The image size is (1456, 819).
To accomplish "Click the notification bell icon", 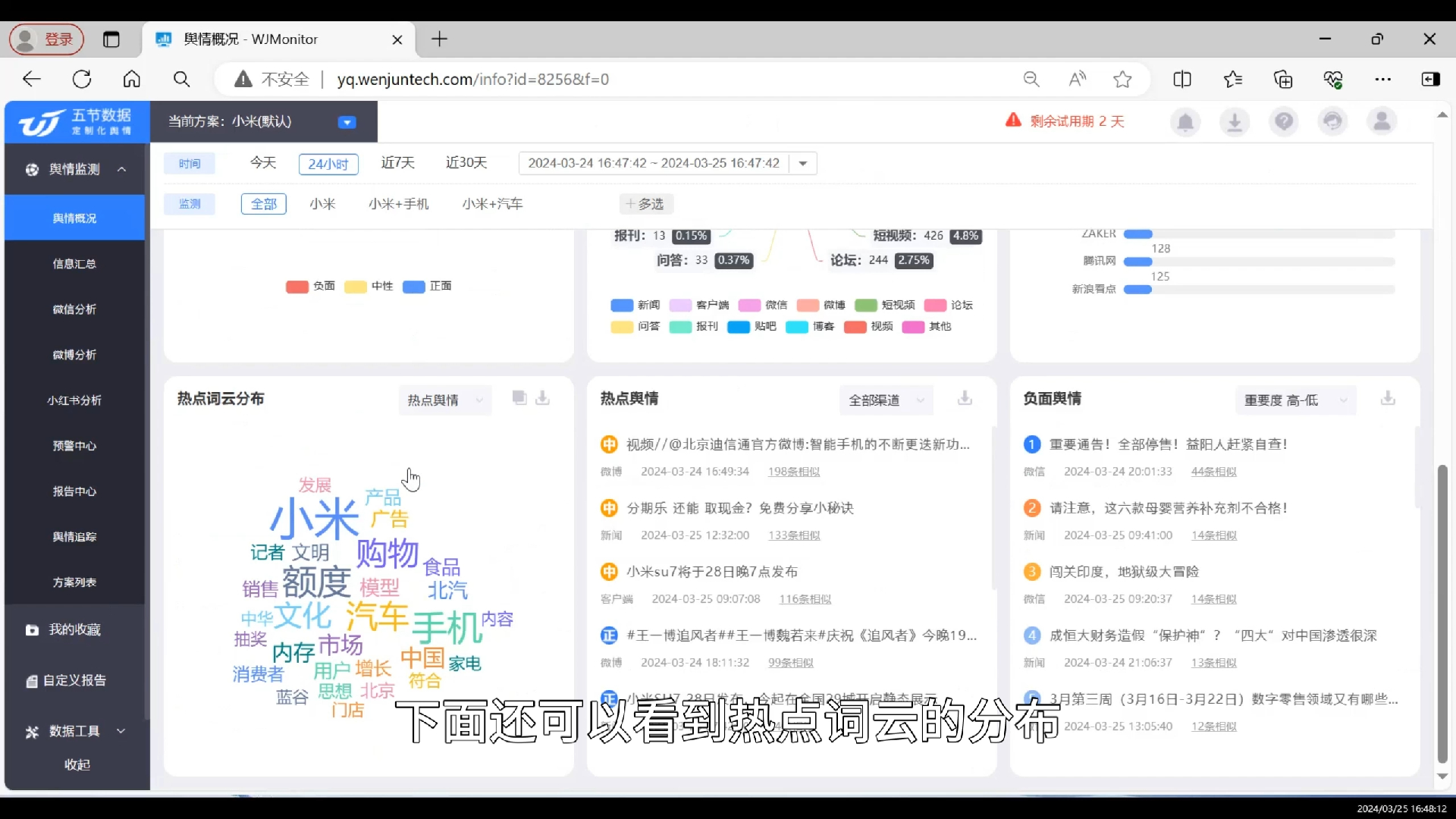I will tap(1185, 121).
